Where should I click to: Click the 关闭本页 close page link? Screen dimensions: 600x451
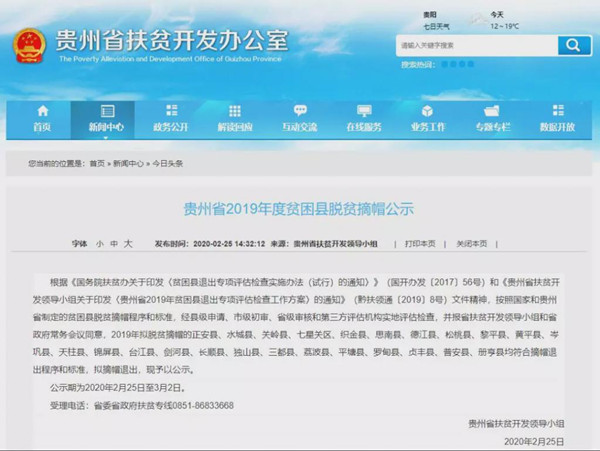(x=472, y=243)
